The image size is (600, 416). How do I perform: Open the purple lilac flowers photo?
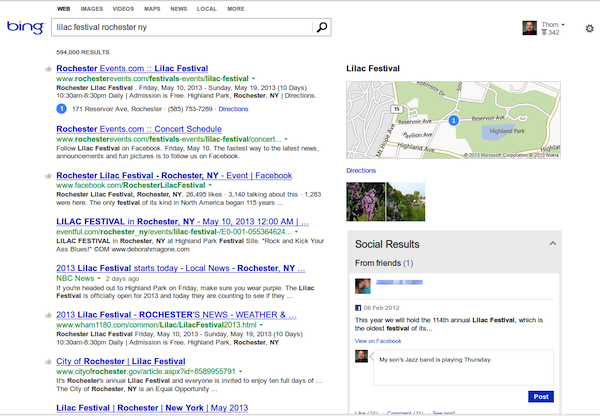pyautogui.click(x=365, y=202)
